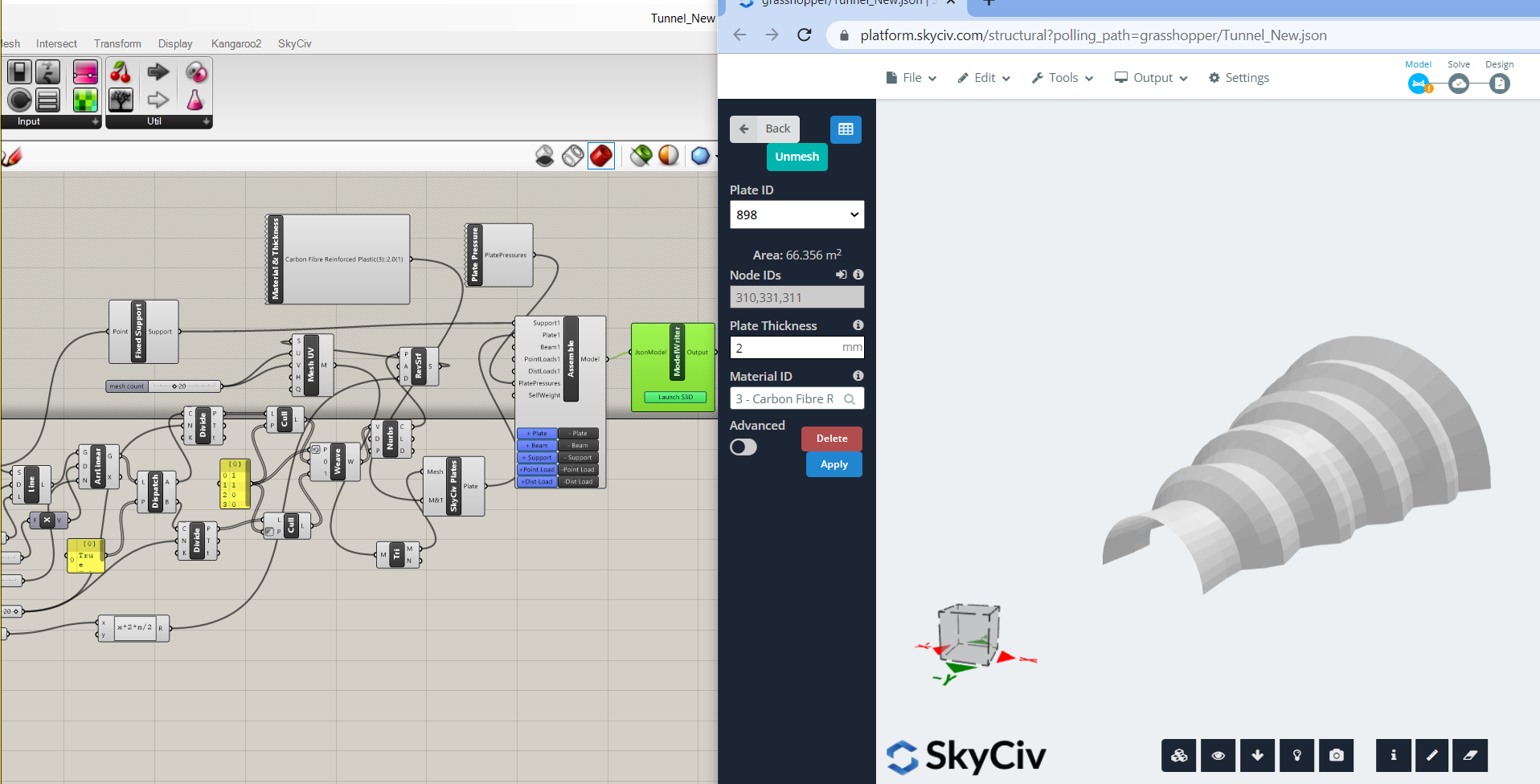Click the mesh count slider
This screenshot has height=784, width=1540.
pyautogui.click(x=183, y=386)
